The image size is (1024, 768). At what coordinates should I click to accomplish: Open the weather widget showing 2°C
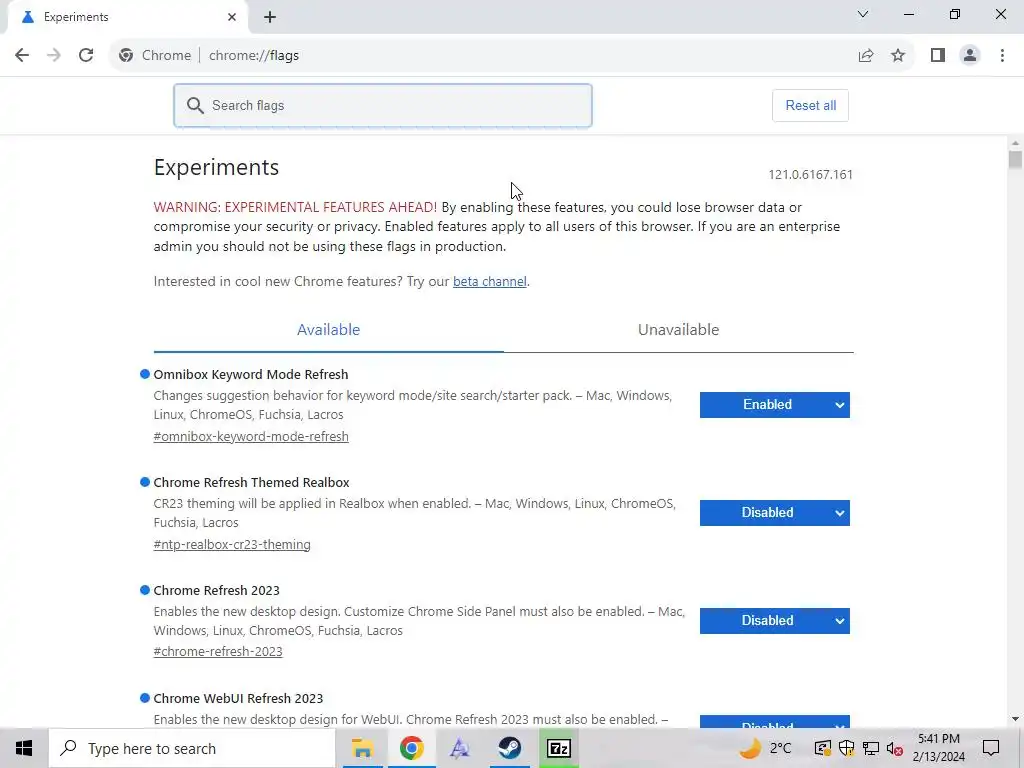765,748
